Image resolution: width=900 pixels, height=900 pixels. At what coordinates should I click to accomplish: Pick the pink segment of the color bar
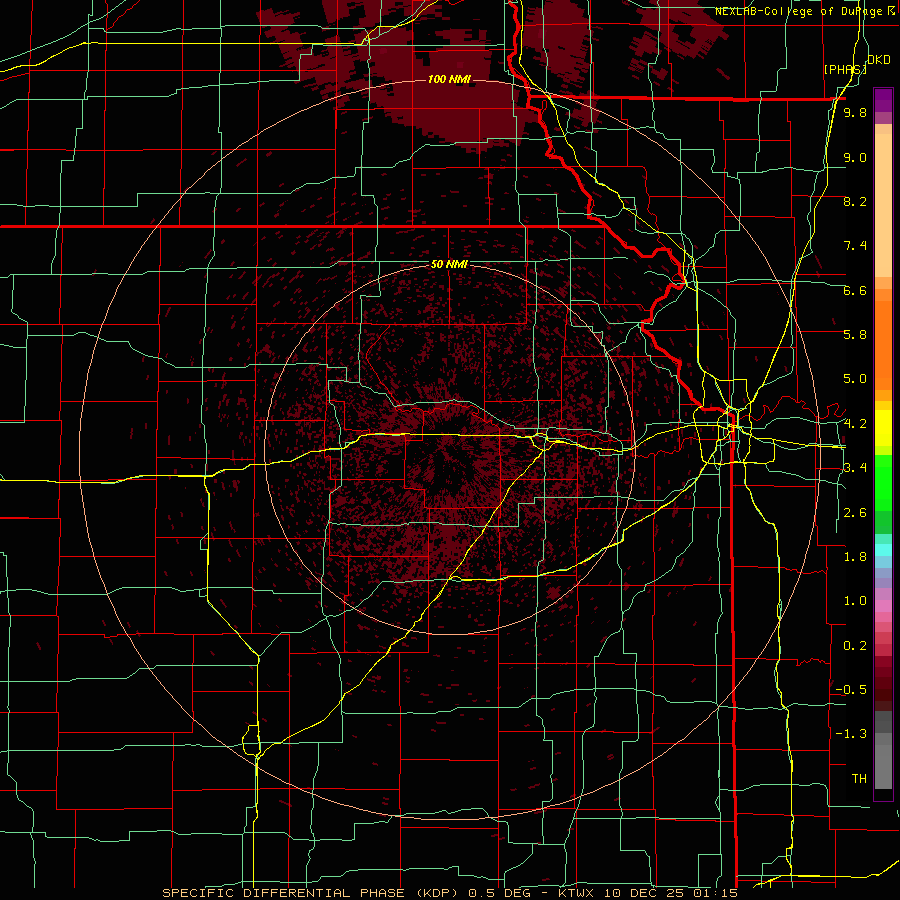(x=883, y=606)
